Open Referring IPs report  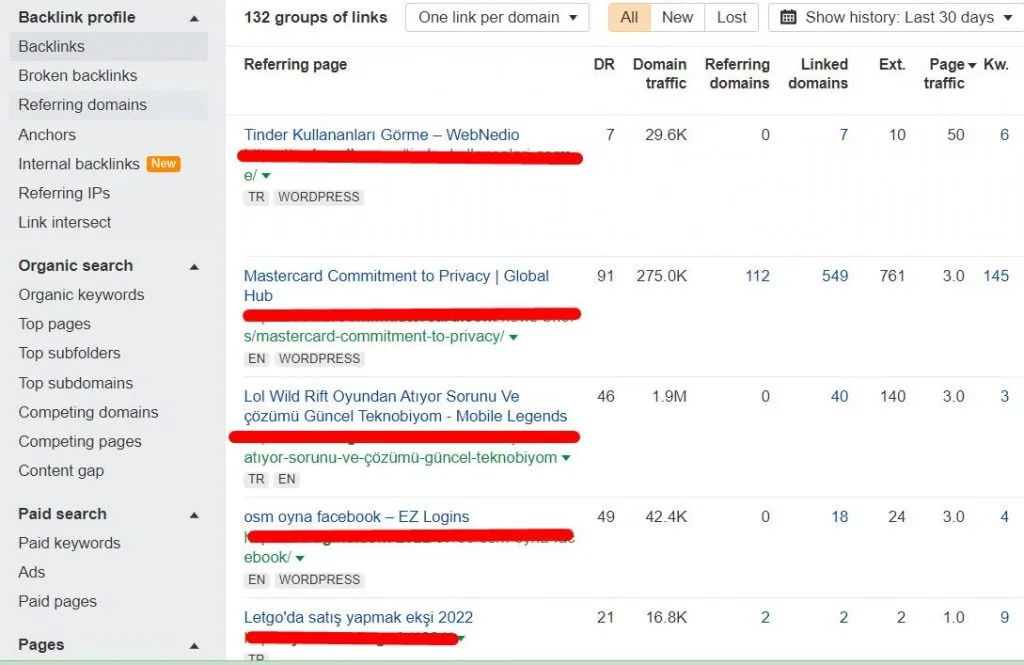(x=64, y=193)
